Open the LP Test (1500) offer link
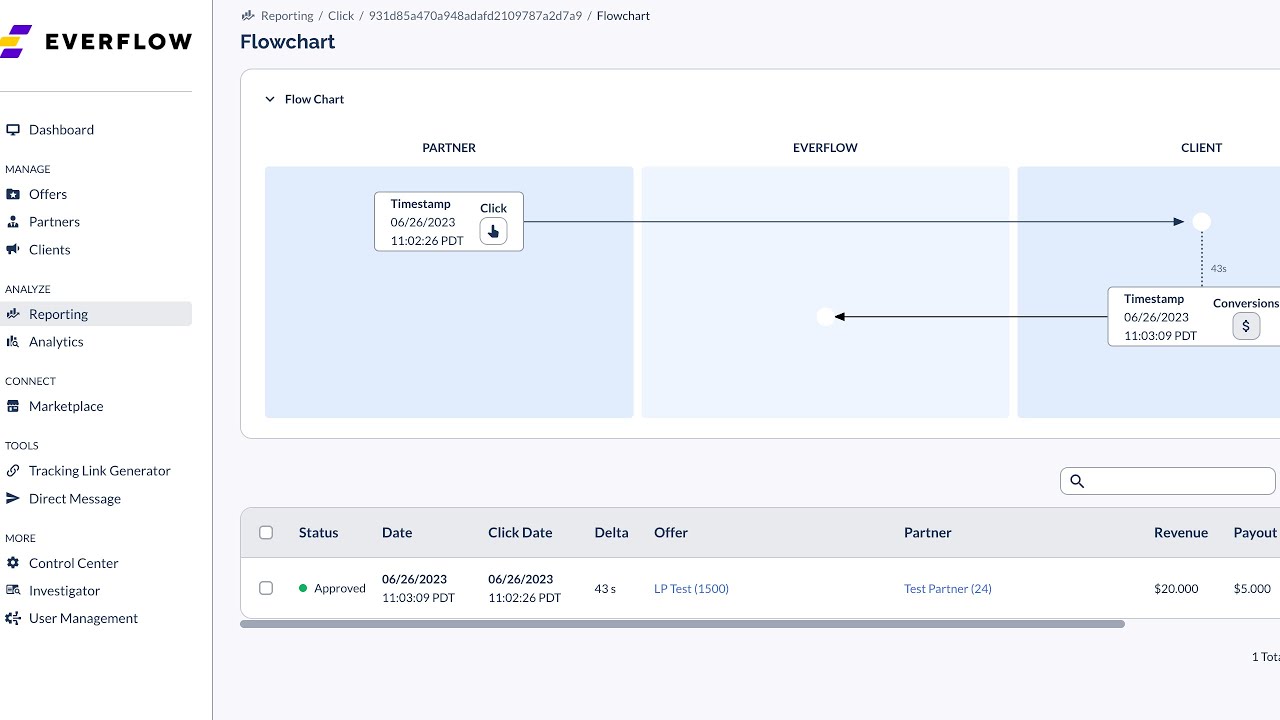 pyautogui.click(x=691, y=589)
